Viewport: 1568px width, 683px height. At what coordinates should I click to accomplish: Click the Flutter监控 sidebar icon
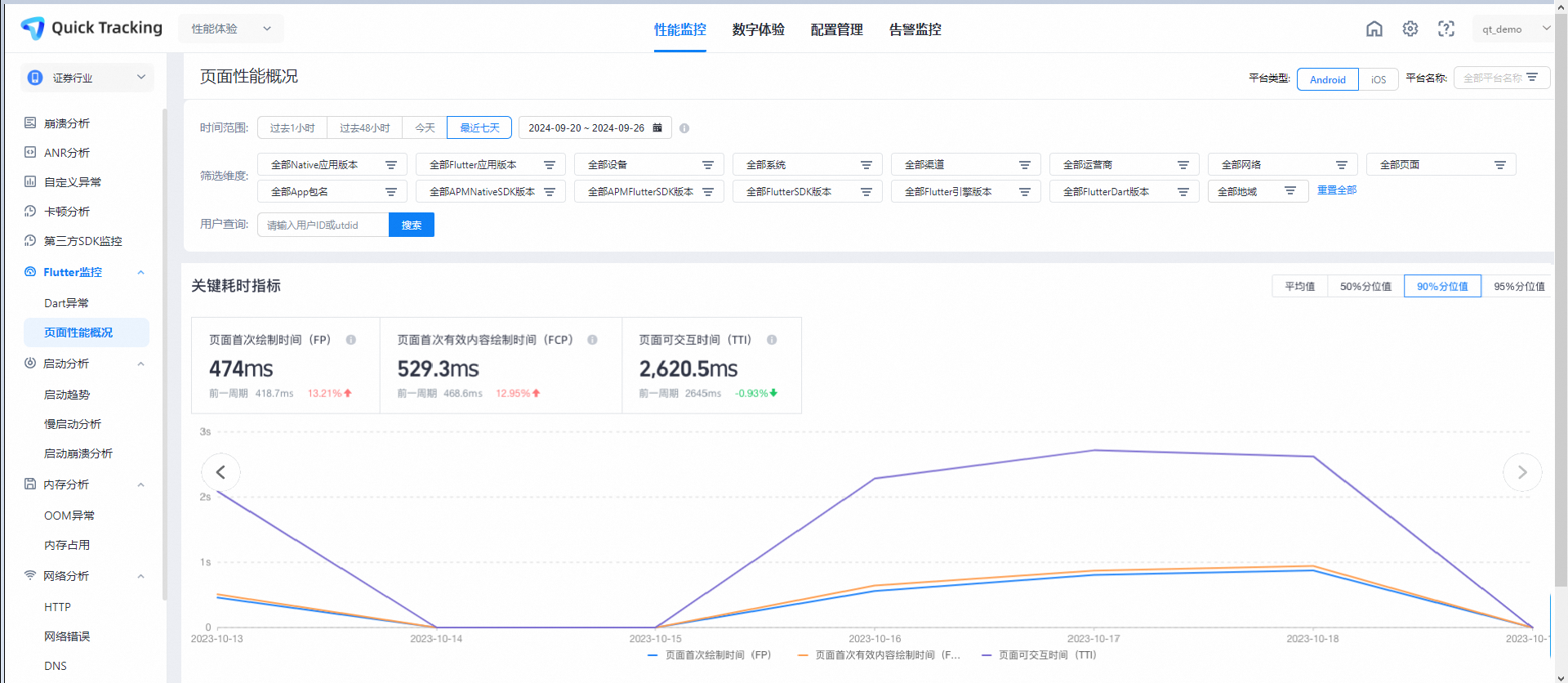(30, 271)
